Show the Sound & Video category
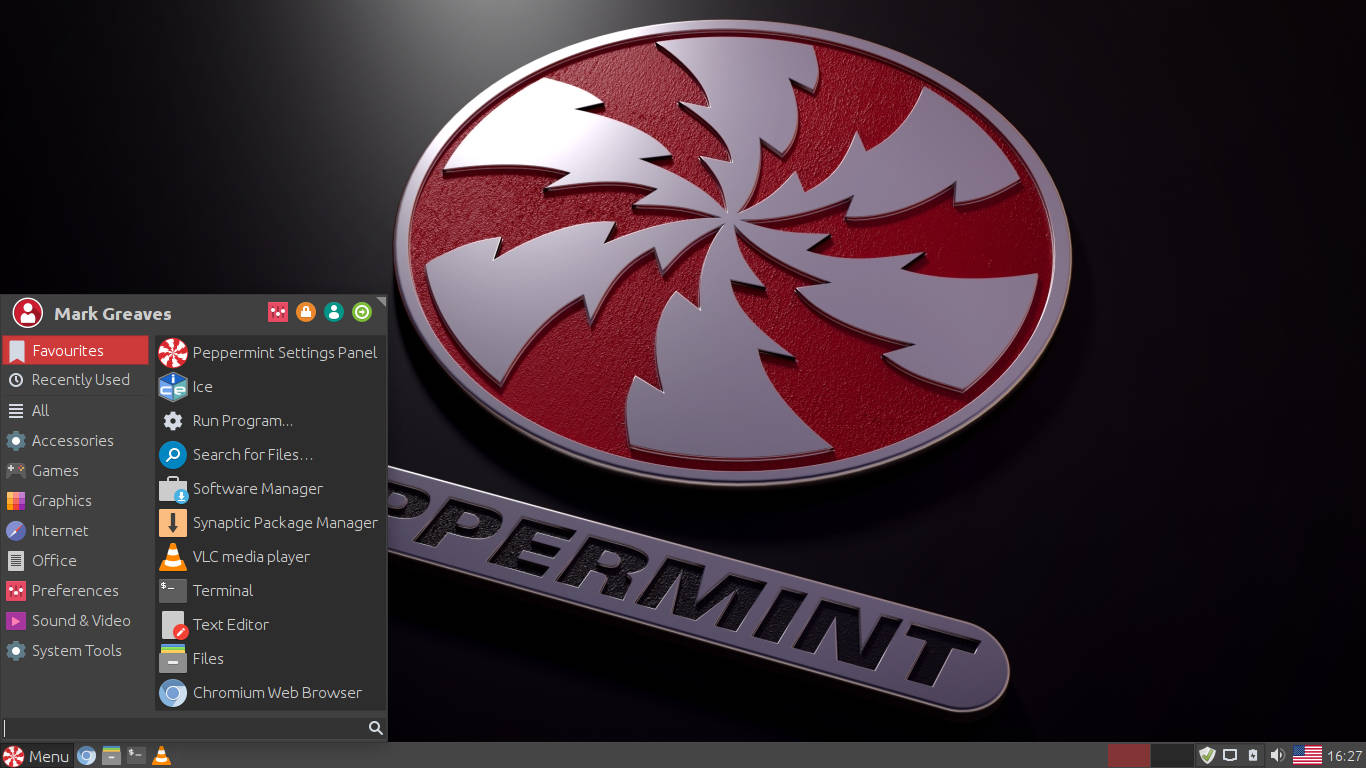 [x=80, y=621]
